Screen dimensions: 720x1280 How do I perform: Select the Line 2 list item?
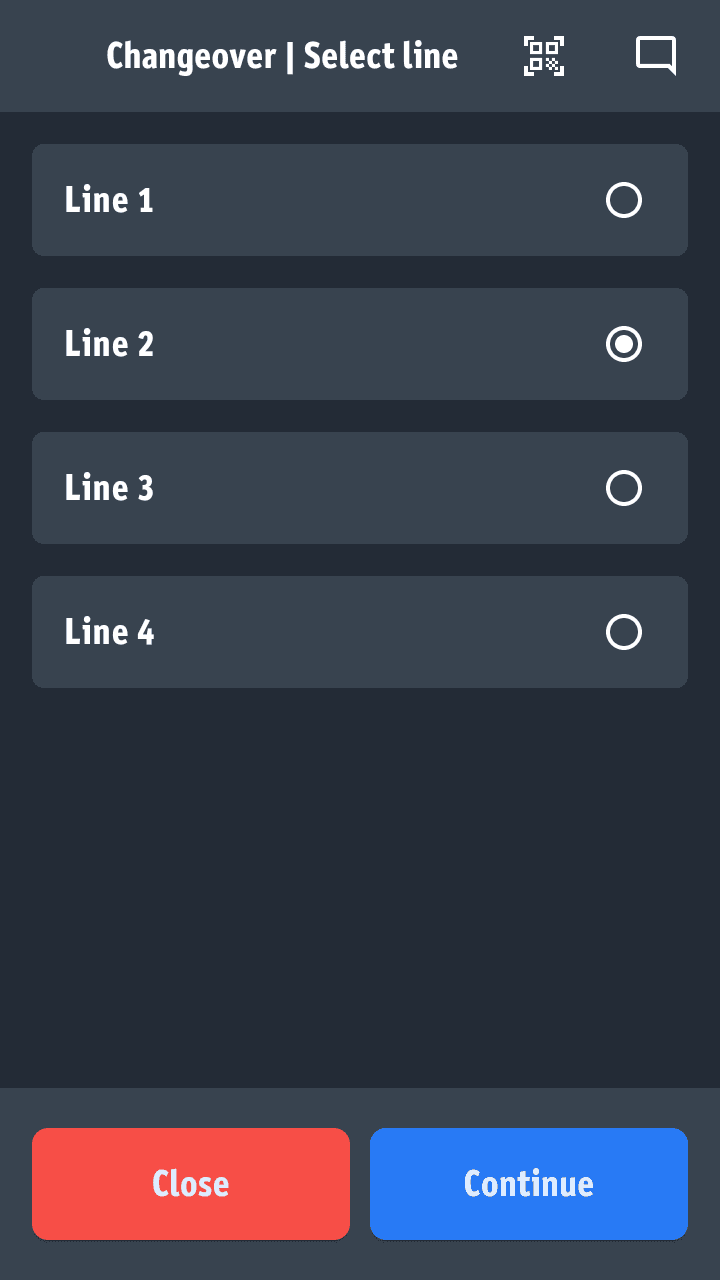(x=360, y=344)
